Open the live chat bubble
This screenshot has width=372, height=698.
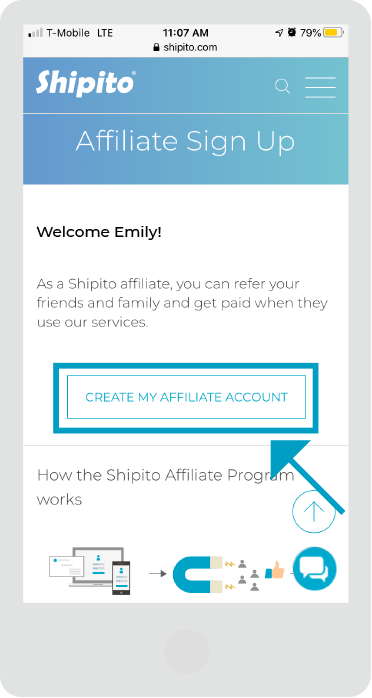[315, 569]
